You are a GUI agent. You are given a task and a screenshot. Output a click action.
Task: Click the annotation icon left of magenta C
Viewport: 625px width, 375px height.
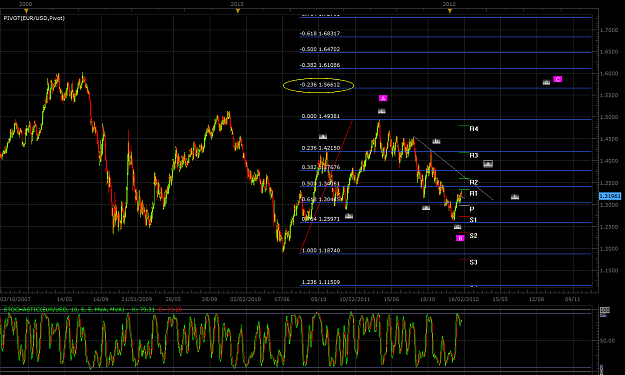pos(546,82)
